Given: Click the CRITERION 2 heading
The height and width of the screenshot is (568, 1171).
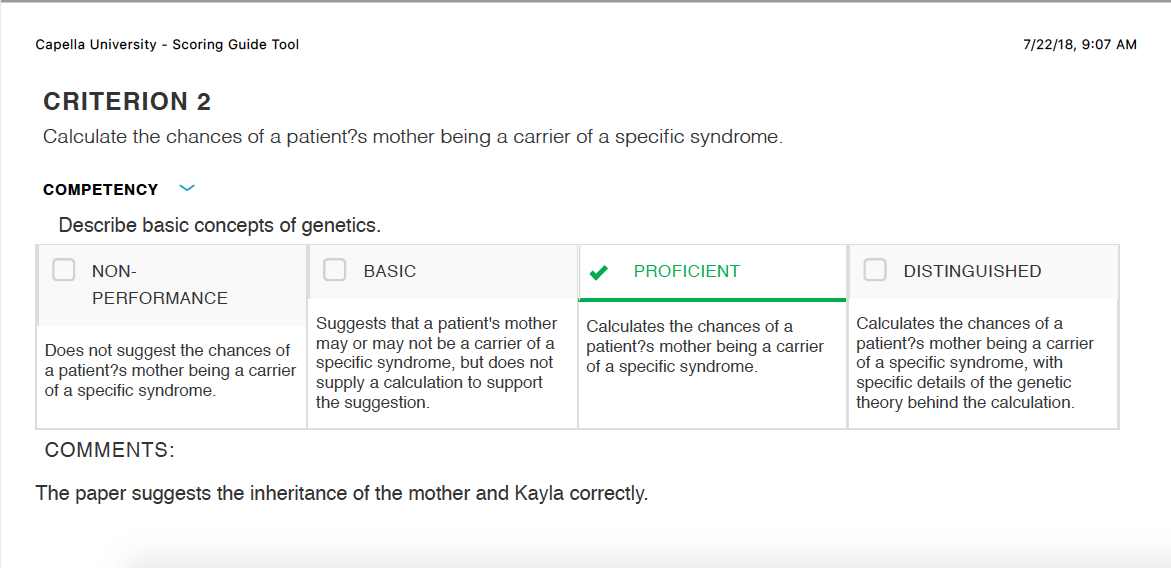Looking at the screenshot, I should click(x=127, y=102).
